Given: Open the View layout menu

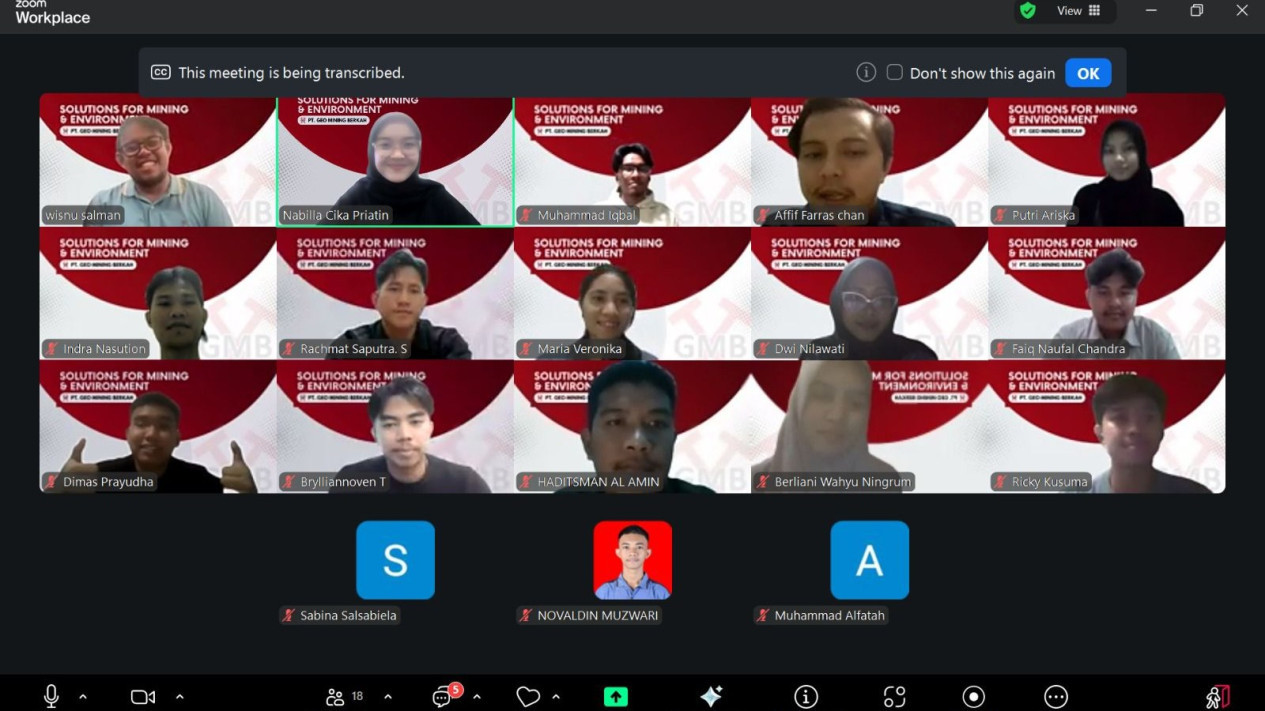Looking at the screenshot, I should coord(1079,11).
